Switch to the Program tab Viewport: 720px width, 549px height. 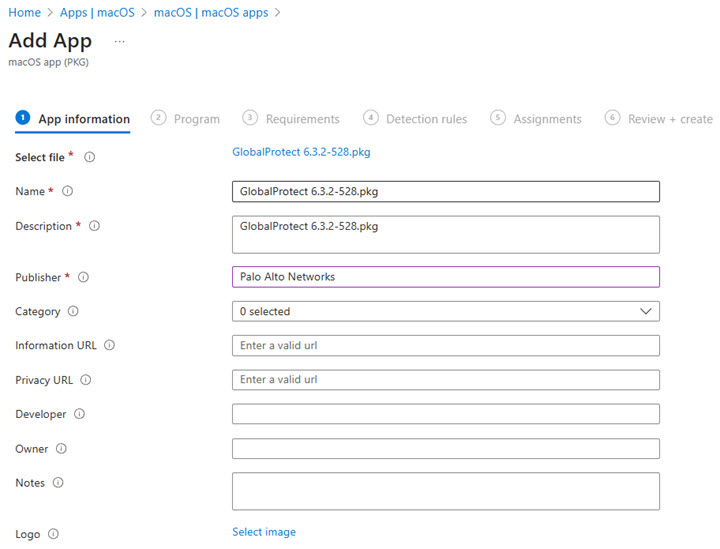click(x=186, y=119)
